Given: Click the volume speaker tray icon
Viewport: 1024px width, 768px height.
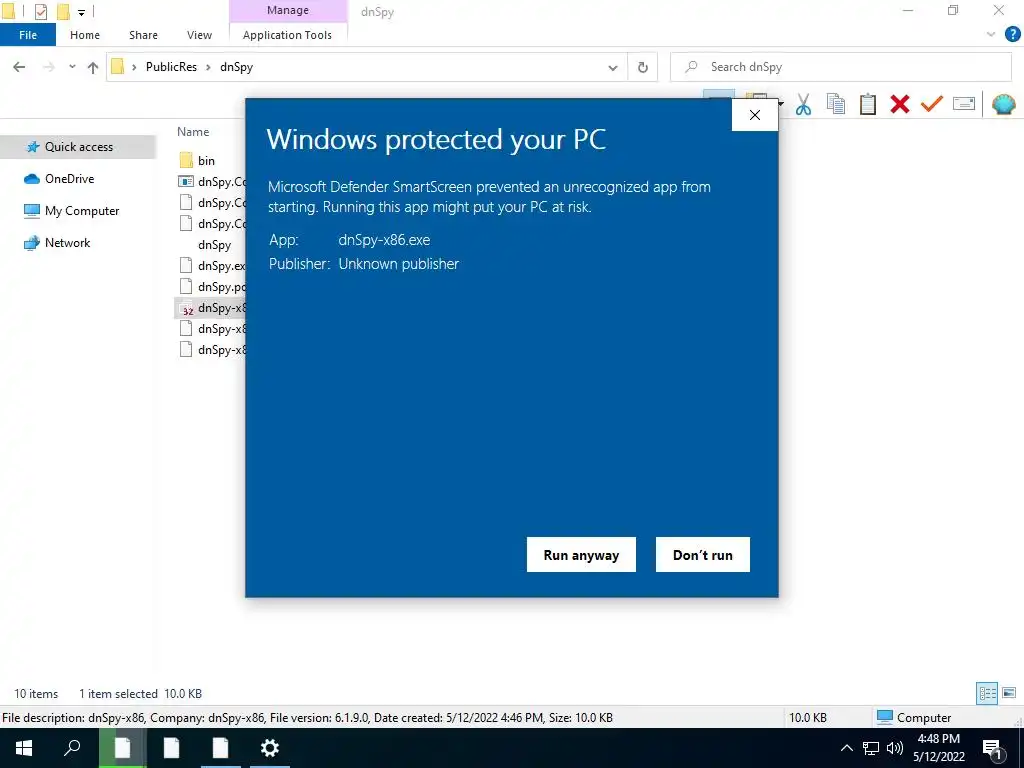Looking at the screenshot, I should click(895, 748).
